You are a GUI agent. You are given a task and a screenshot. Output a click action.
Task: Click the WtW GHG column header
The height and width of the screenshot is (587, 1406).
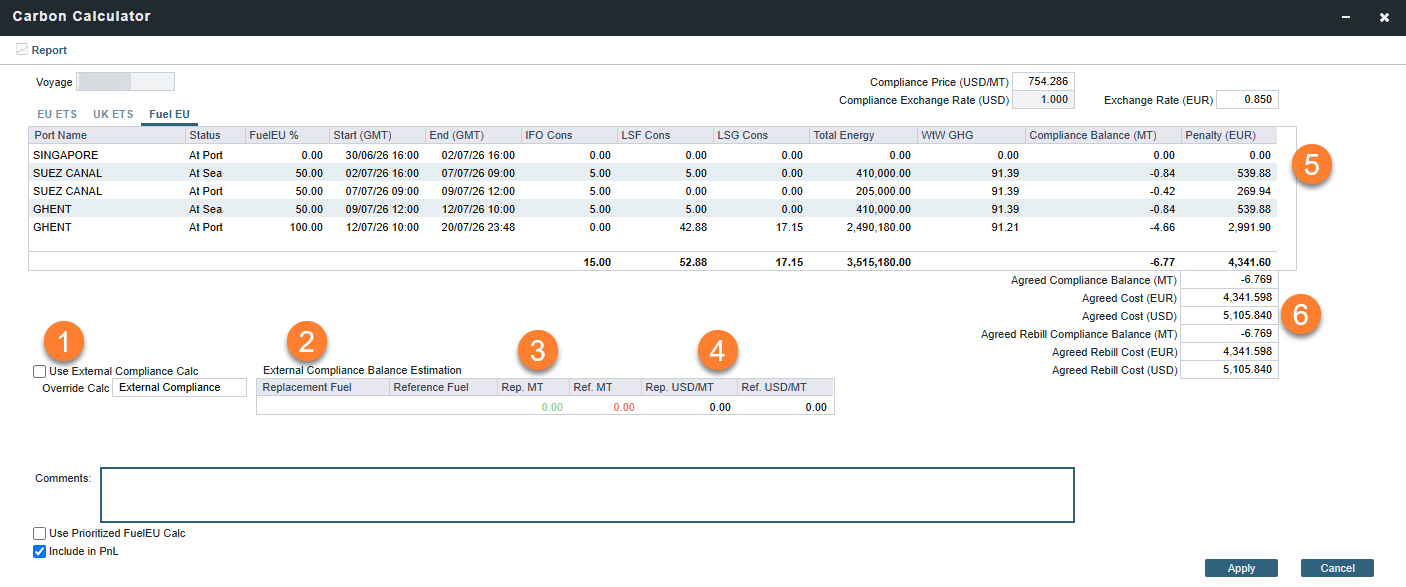coord(972,135)
